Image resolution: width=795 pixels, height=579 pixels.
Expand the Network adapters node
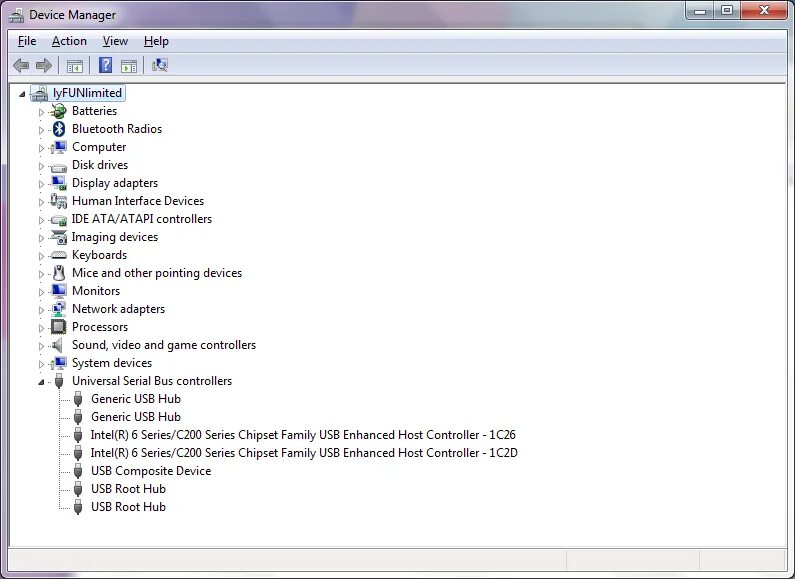pos(42,310)
